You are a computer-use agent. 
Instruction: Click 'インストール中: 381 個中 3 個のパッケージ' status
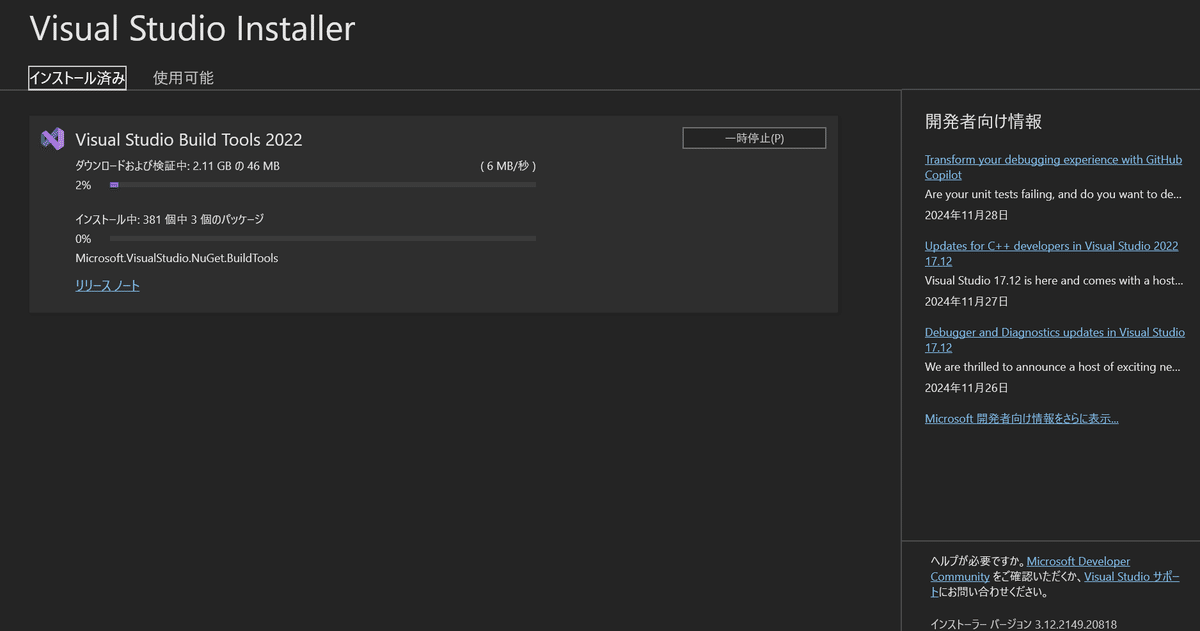[169, 219]
